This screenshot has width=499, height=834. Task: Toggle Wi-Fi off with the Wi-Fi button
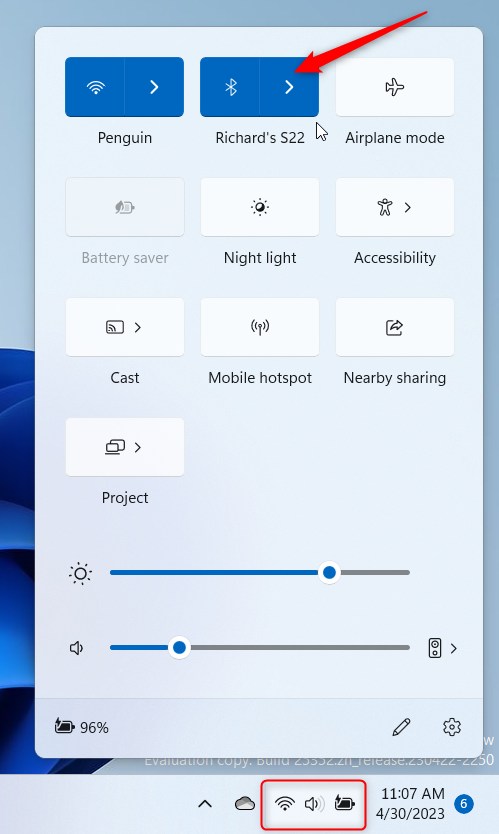pos(95,87)
